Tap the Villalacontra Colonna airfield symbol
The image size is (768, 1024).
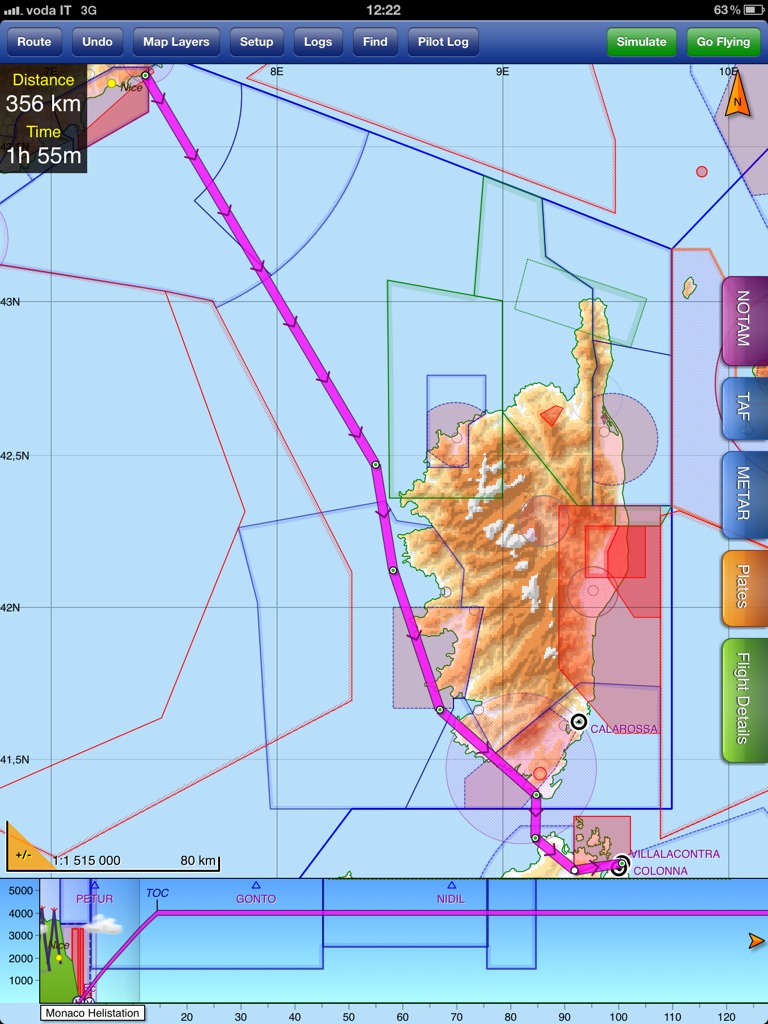pyautogui.click(x=620, y=864)
